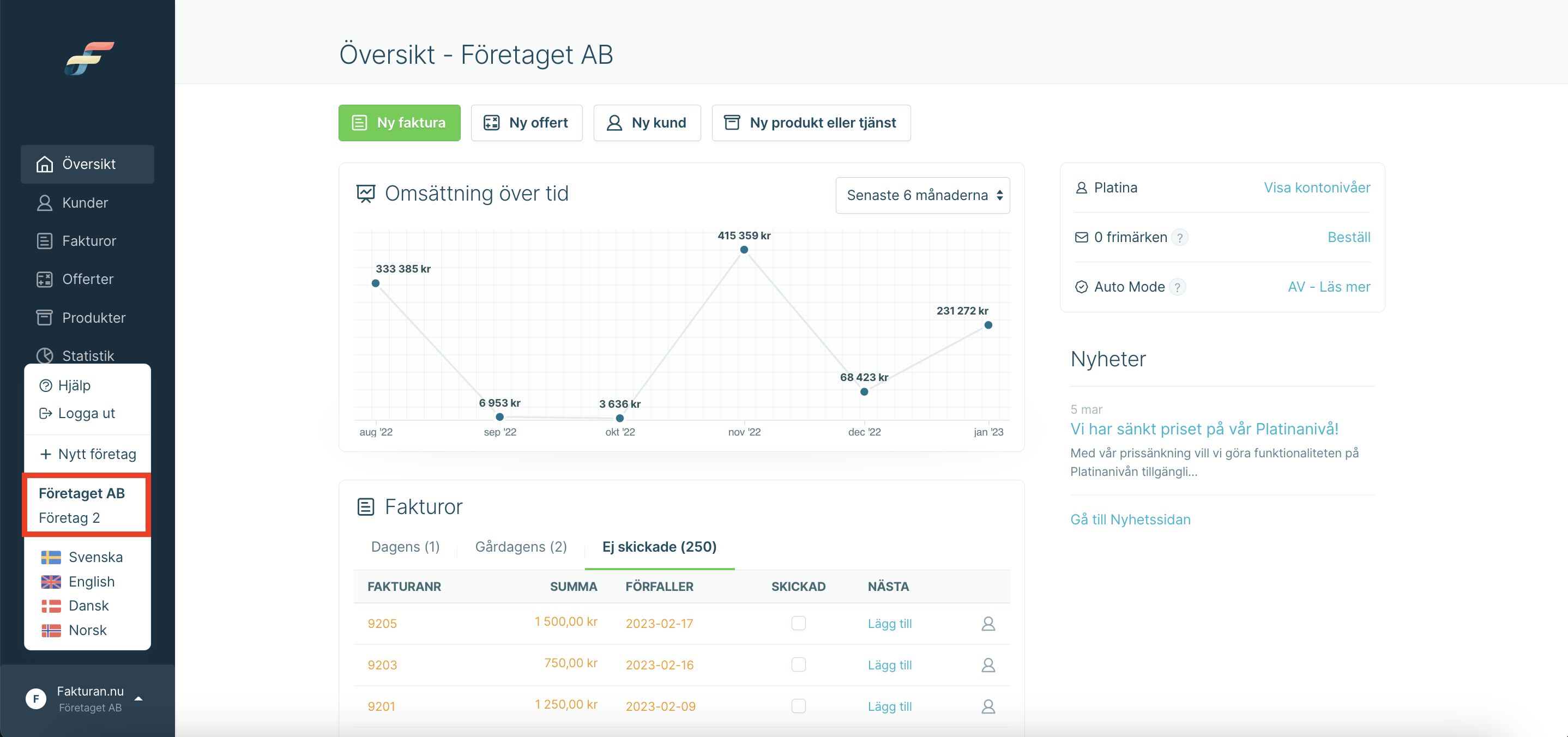Collapse the Fakturan.nu account menu arrow
The width and height of the screenshot is (1568, 737).
[139, 699]
